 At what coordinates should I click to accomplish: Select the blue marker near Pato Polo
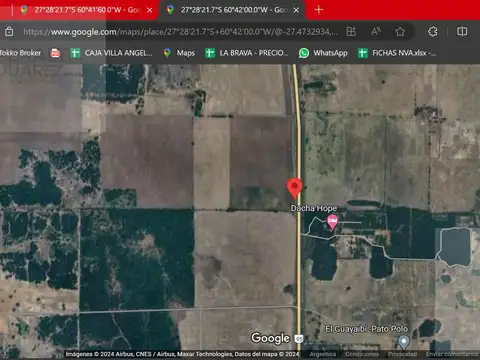pyautogui.click(x=404, y=342)
